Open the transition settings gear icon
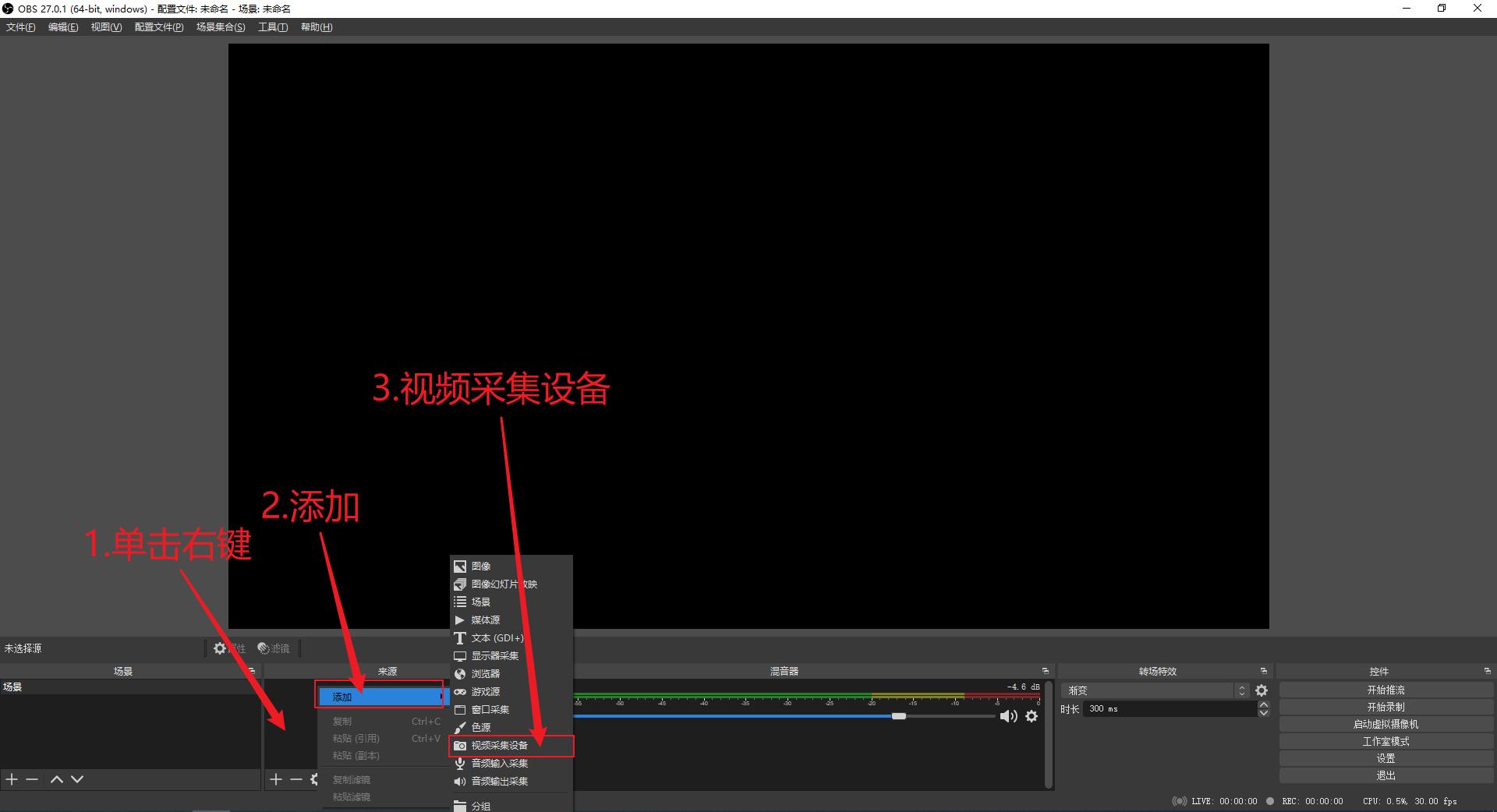 click(x=1262, y=690)
